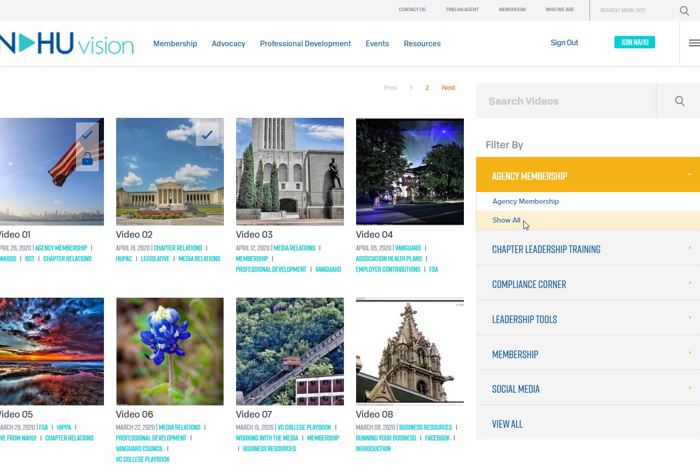Click the Video 03 title
The image size is (700, 475).
coord(254,234)
